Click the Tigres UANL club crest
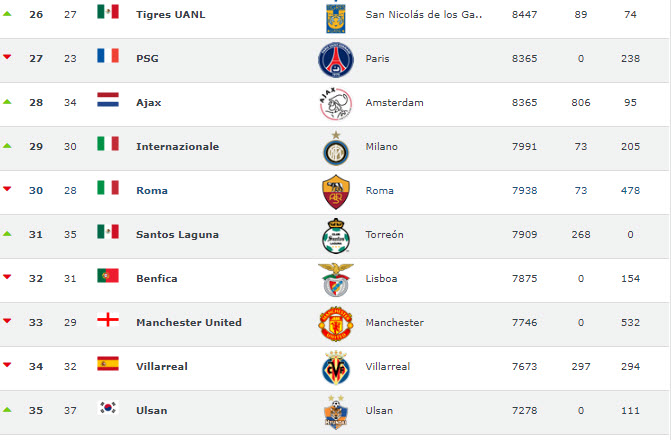The image size is (671, 440). click(x=335, y=15)
